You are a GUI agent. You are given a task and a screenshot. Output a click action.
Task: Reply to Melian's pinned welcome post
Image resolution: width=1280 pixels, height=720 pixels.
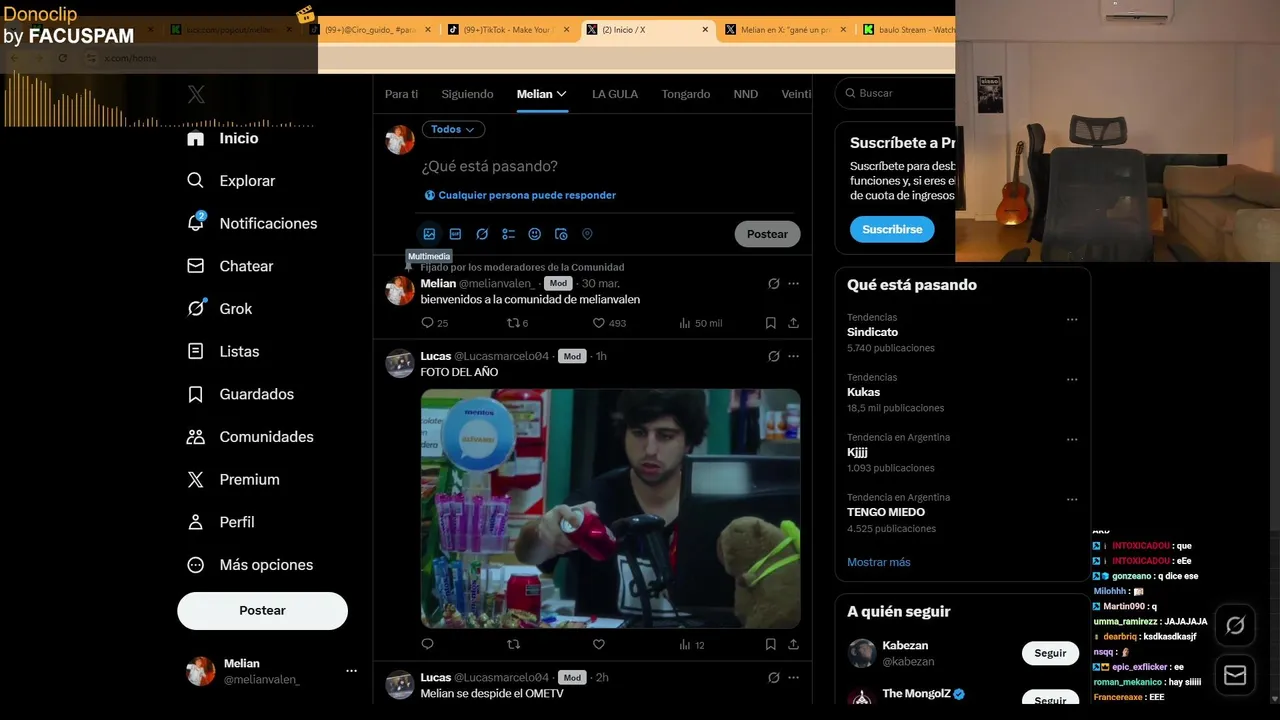(x=434, y=323)
